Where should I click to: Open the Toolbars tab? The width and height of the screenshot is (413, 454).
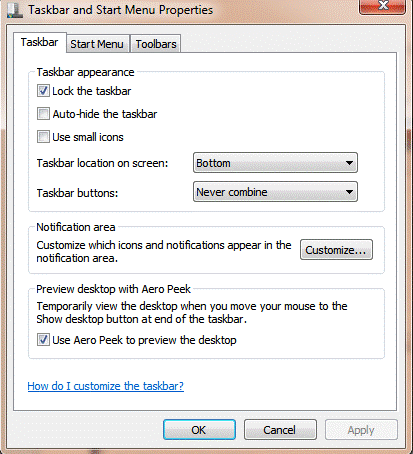click(156, 44)
